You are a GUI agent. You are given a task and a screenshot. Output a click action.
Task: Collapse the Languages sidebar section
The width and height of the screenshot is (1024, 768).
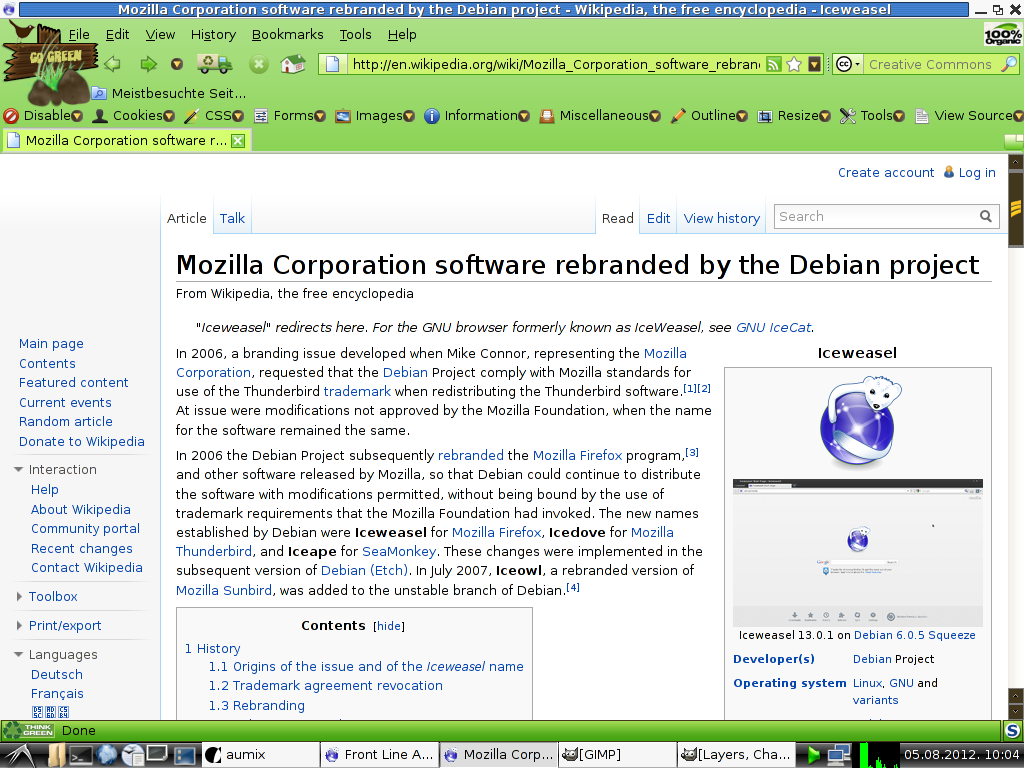point(18,654)
